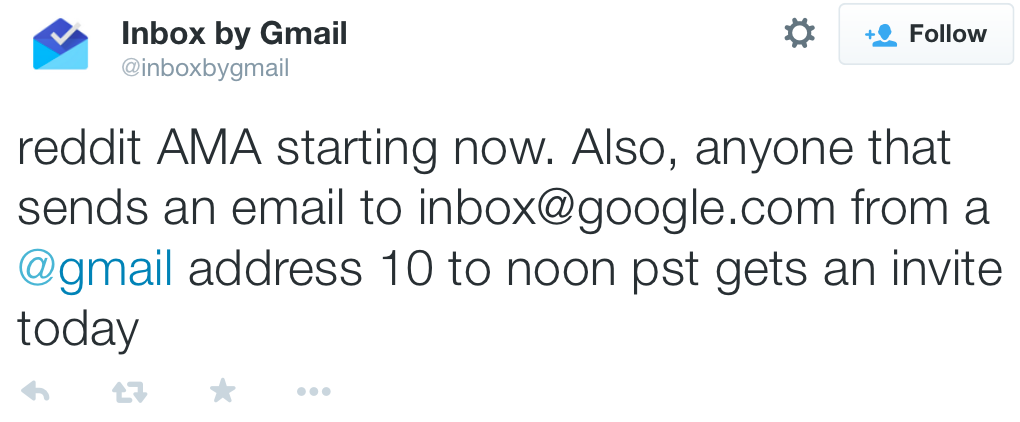The width and height of the screenshot is (1020, 422).
Task: Click the inbox@google.com email address
Action: (628, 209)
